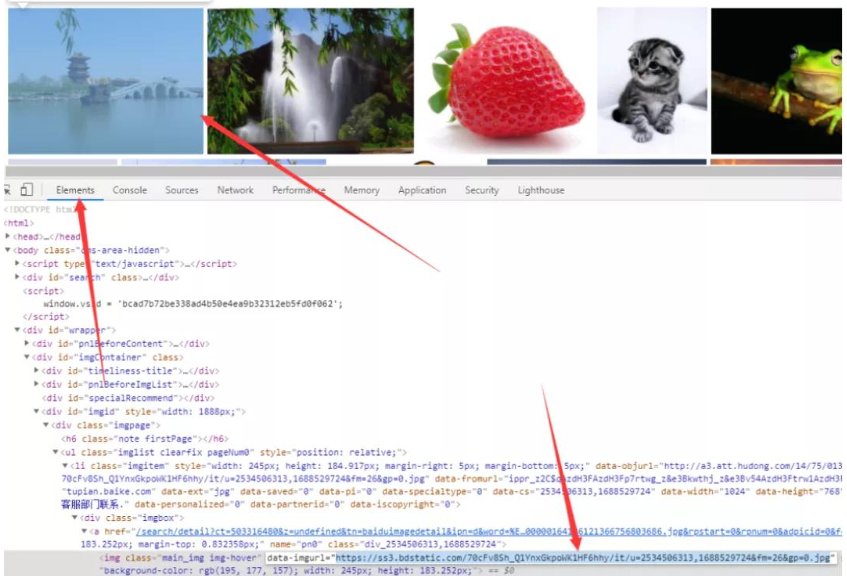Viewport: 847px width, 576px height.
Task: Expand the head node
Action: click(x=8, y=236)
